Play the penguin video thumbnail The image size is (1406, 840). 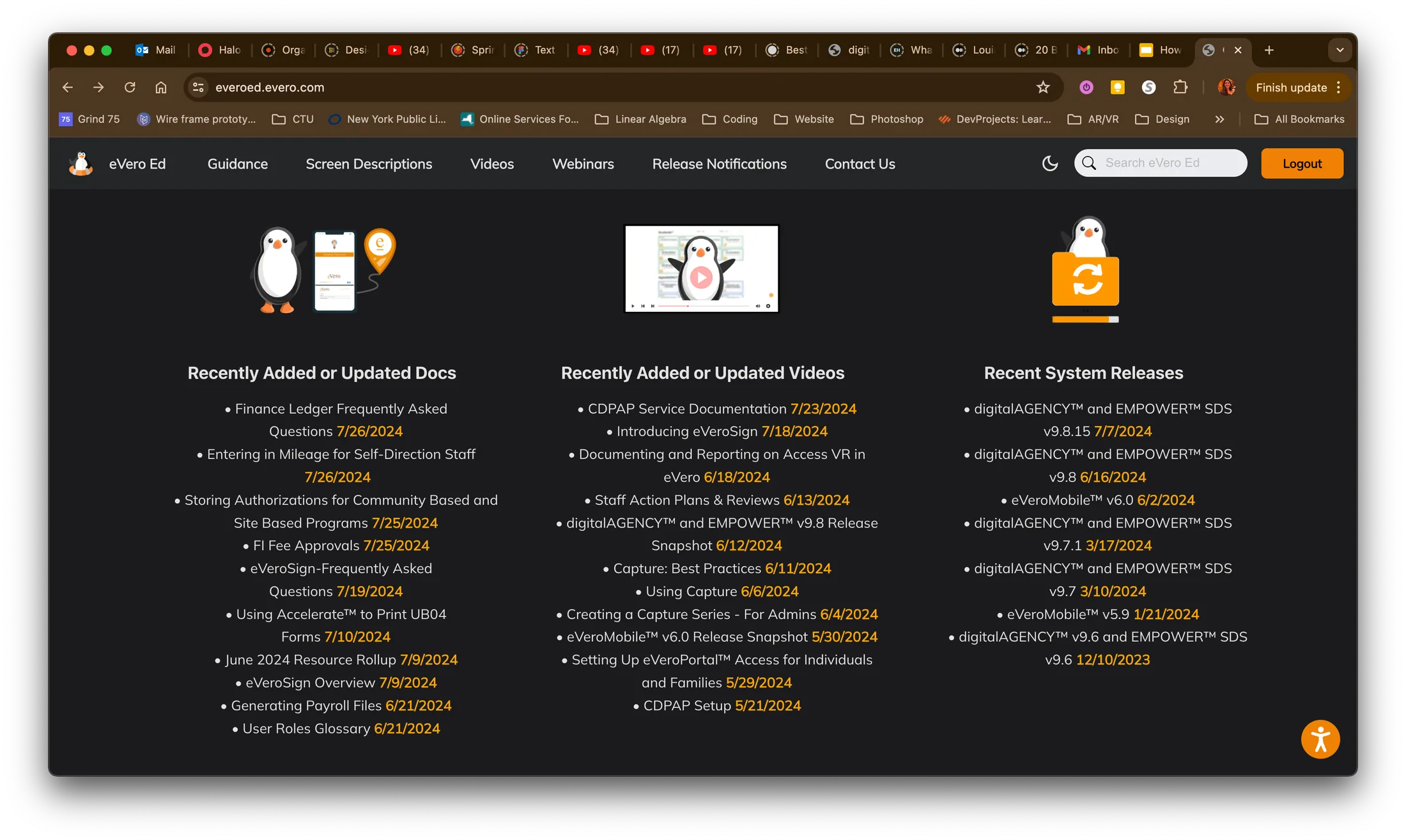point(701,268)
